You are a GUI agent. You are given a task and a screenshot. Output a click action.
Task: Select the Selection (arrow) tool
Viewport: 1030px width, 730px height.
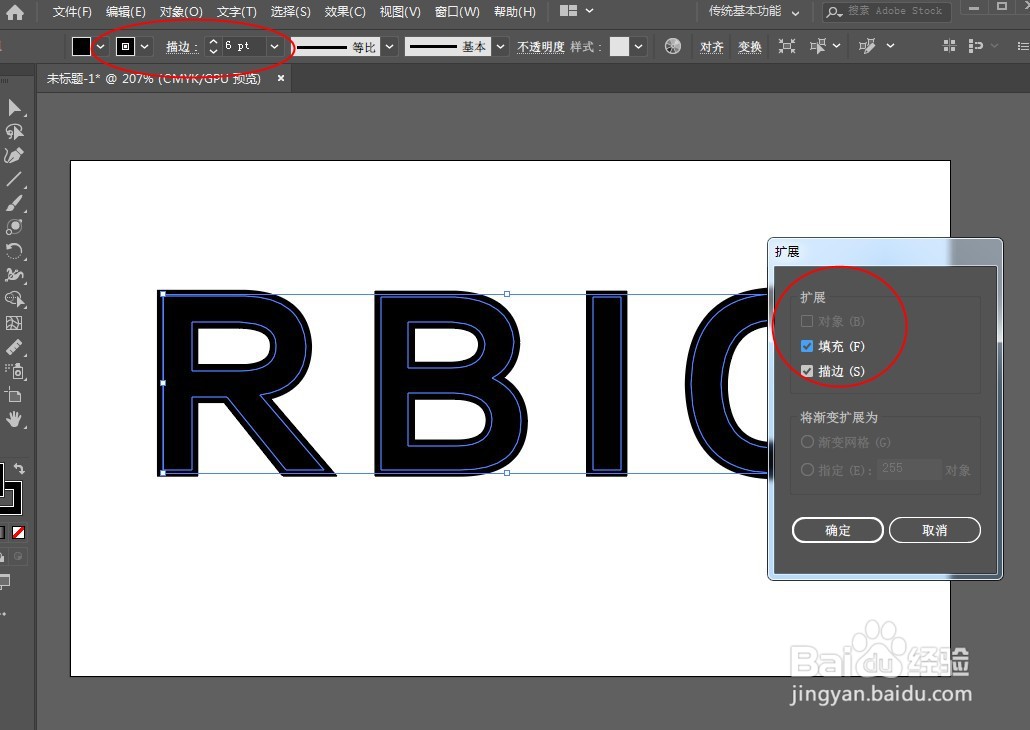point(14,107)
